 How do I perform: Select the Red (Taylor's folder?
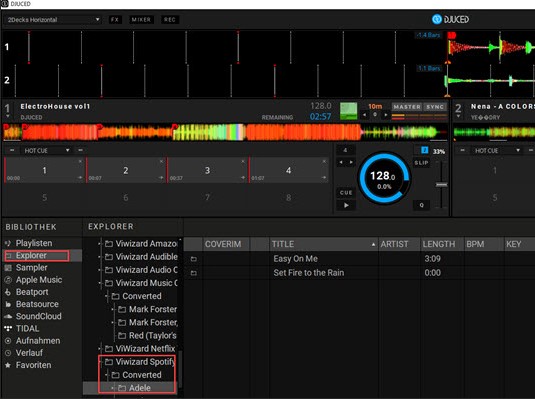click(x=148, y=336)
